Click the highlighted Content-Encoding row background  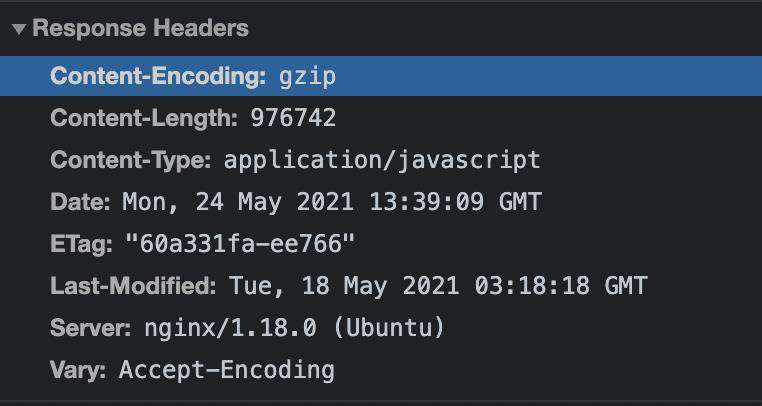[381, 76]
